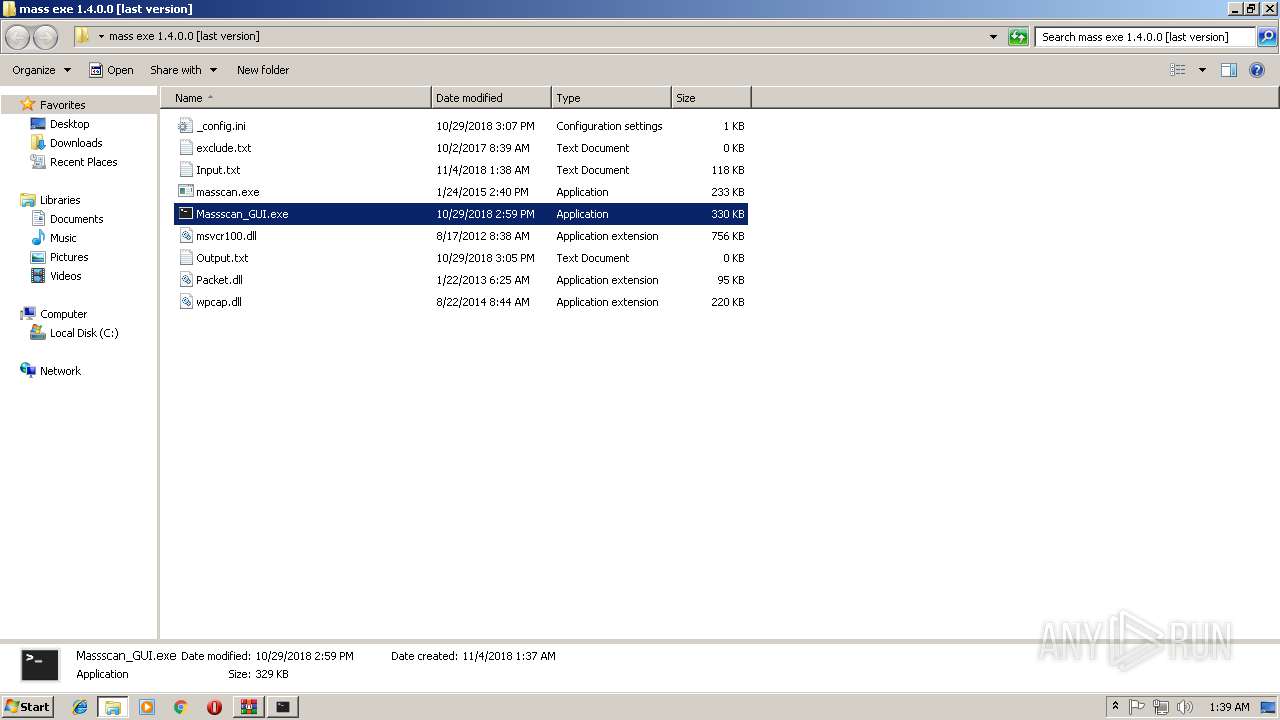1280x720 pixels.
Task: Click the Packet.dll file icon
Action: pyautogui.click(x=185, y=280)
